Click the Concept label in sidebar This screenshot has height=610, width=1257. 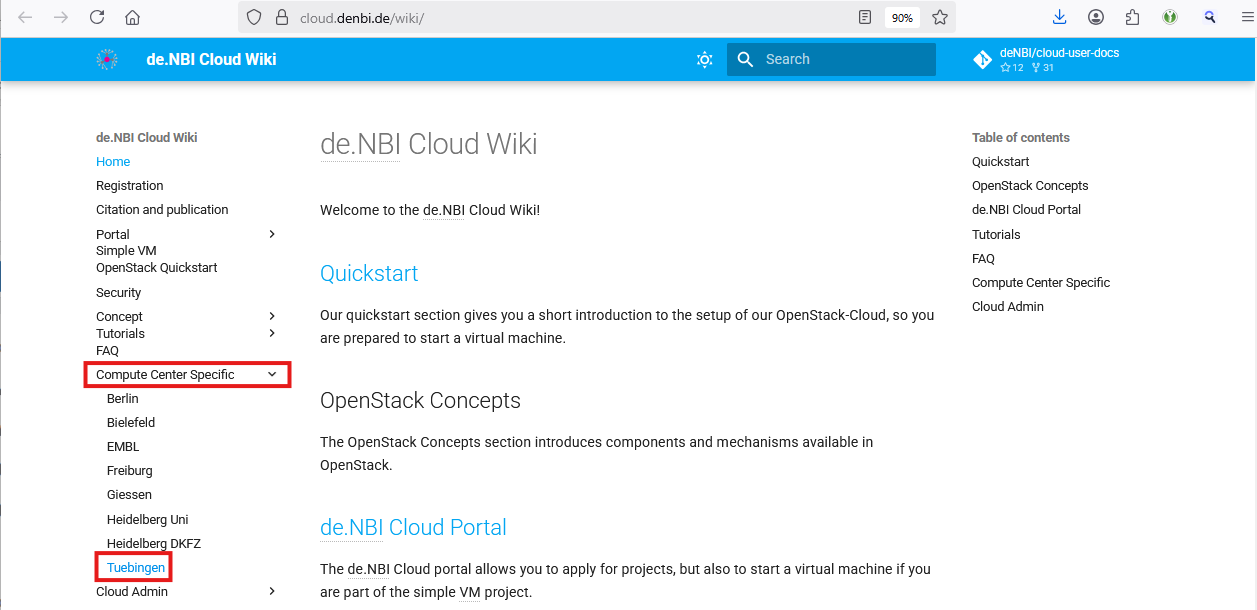click(119, 317)
